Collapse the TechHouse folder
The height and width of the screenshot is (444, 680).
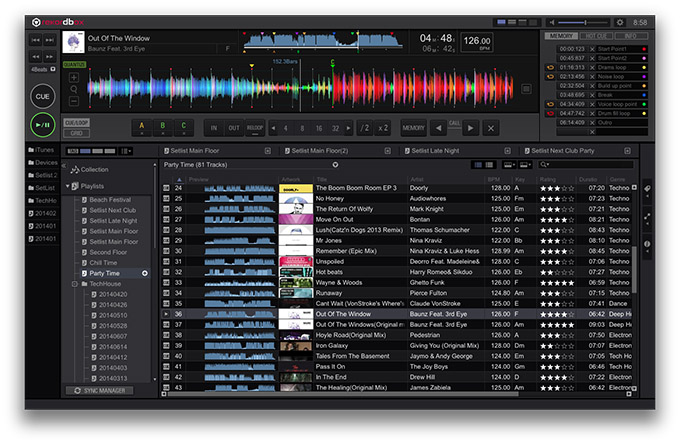(x=76, y=284)
